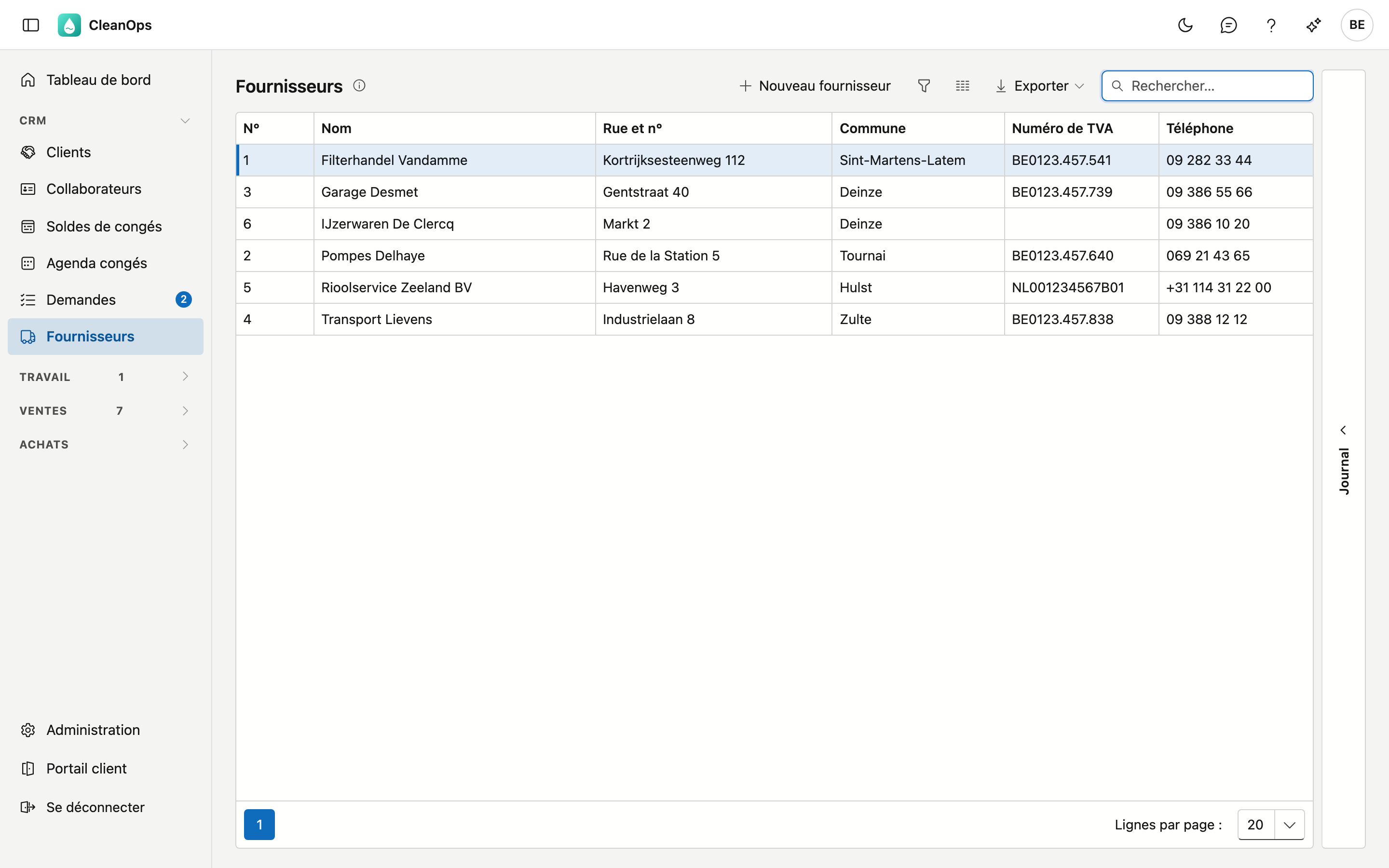Click Nouveau fournisseur button
This screenshot has width=1389, height=868.
[x=815, y=86]
